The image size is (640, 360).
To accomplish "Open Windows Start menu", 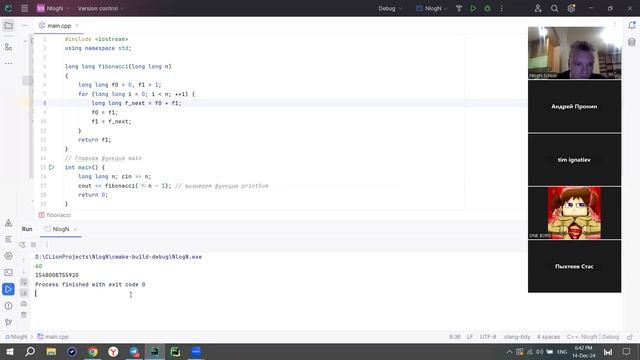I will point(9,351).
